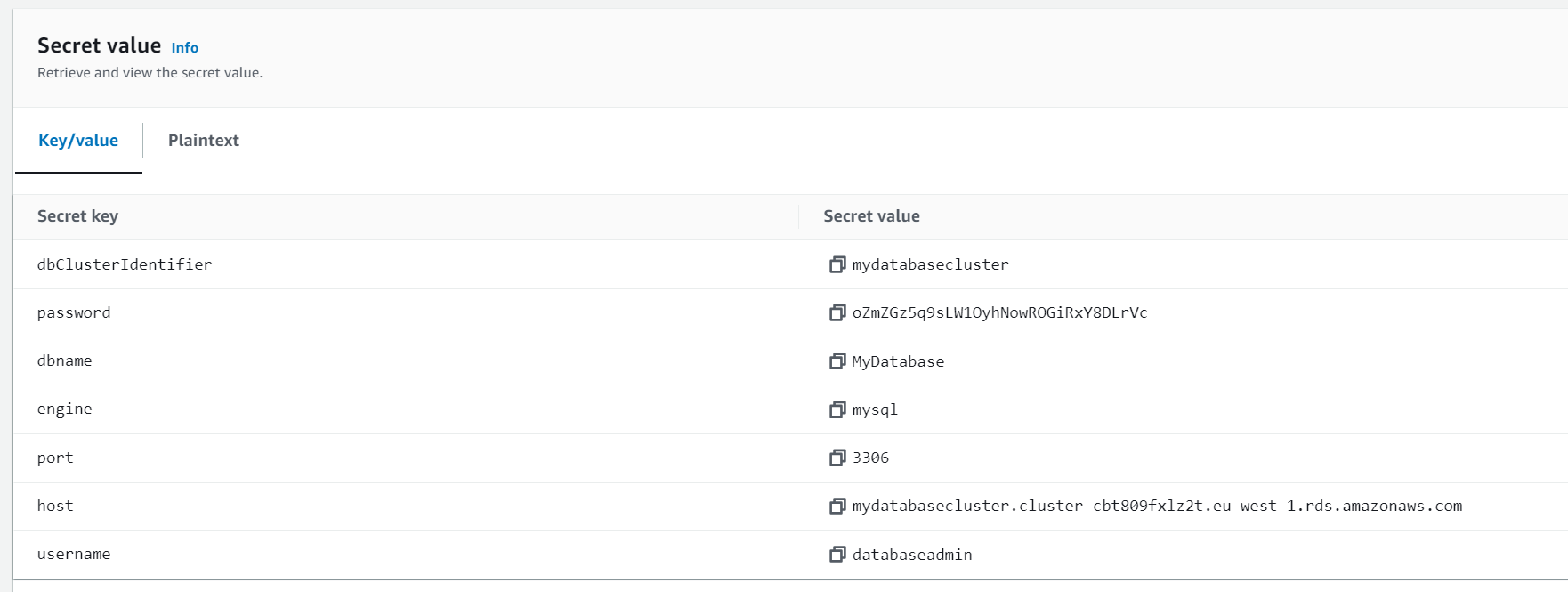Click the Secret key column header

[77, 216]
